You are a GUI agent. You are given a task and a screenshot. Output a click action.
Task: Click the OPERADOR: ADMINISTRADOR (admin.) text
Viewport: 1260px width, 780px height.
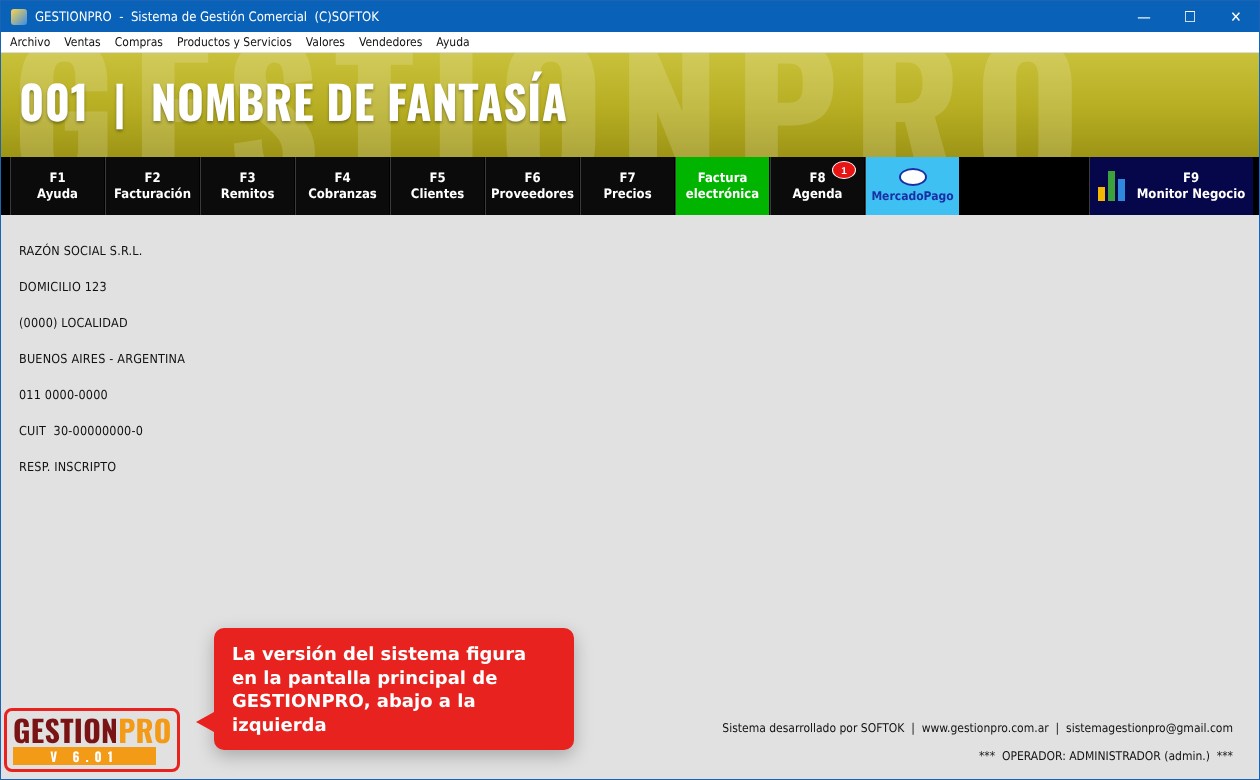tap(1106, 756)
